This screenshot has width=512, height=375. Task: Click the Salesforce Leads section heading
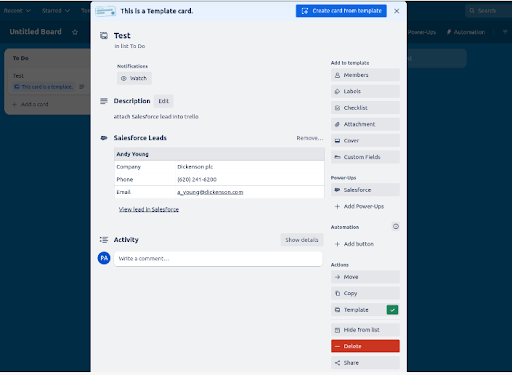140,138
